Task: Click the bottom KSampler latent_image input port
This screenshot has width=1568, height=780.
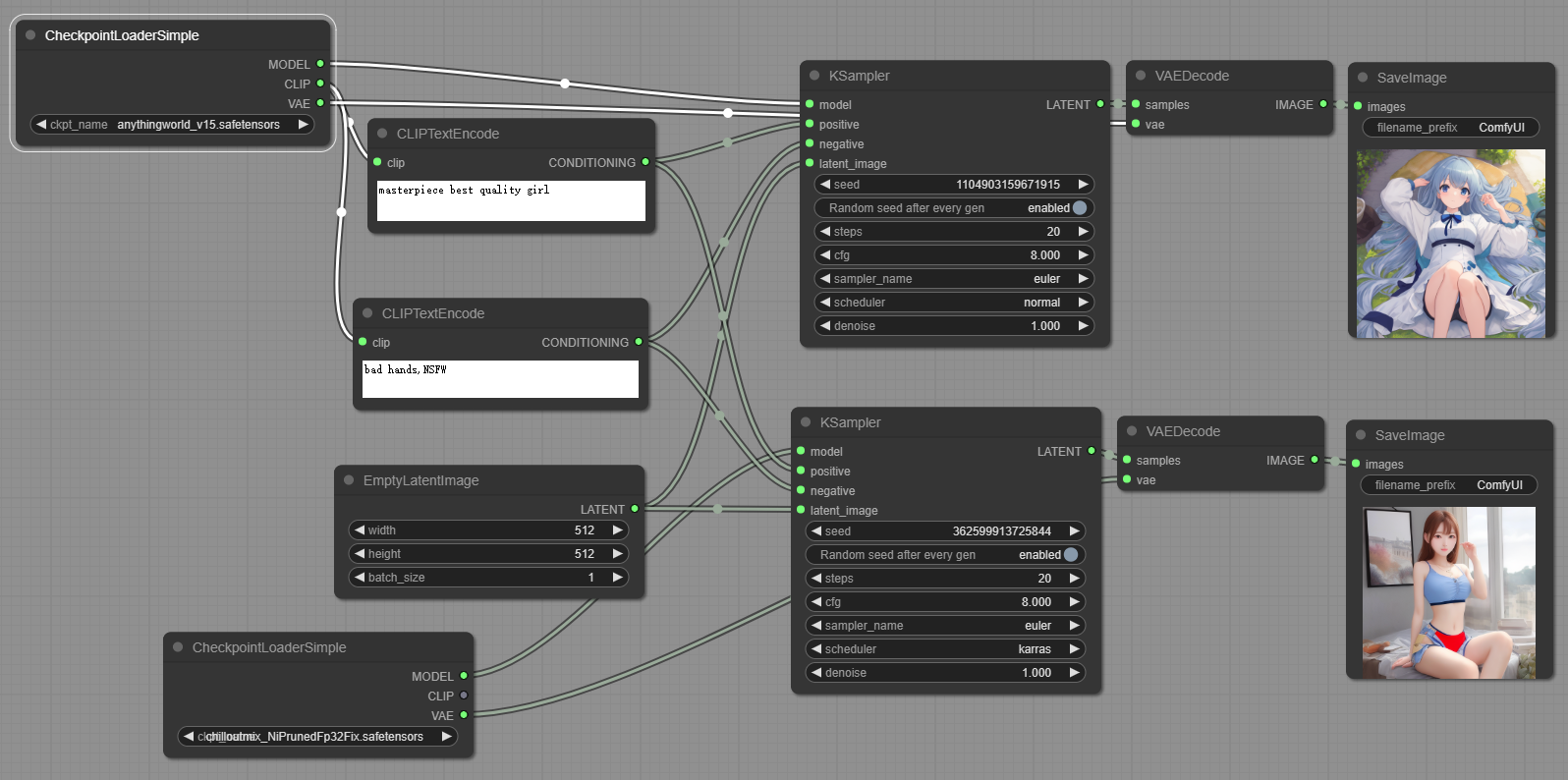Action: tap(801, 510)
